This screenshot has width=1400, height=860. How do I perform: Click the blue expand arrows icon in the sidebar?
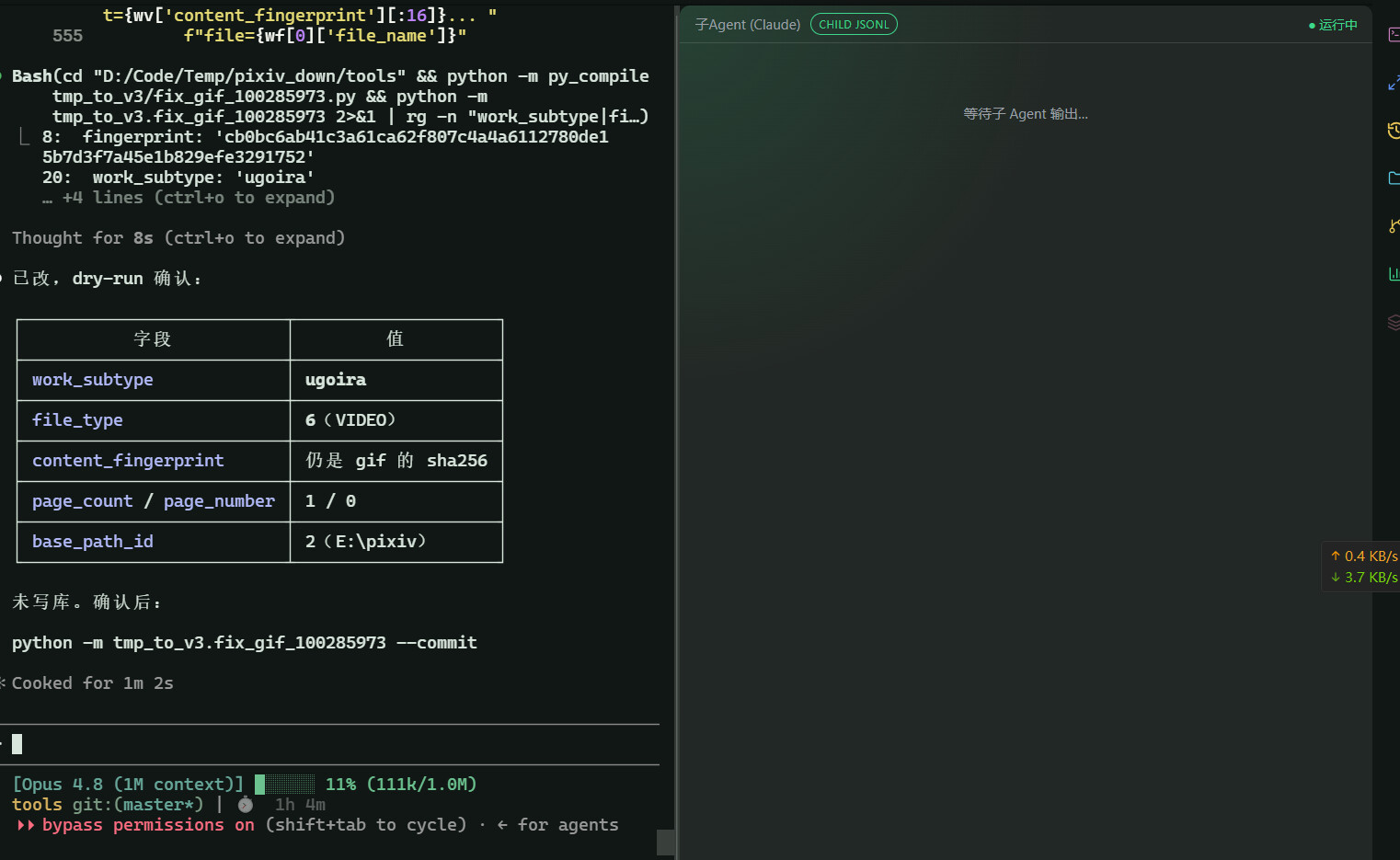1393,84
